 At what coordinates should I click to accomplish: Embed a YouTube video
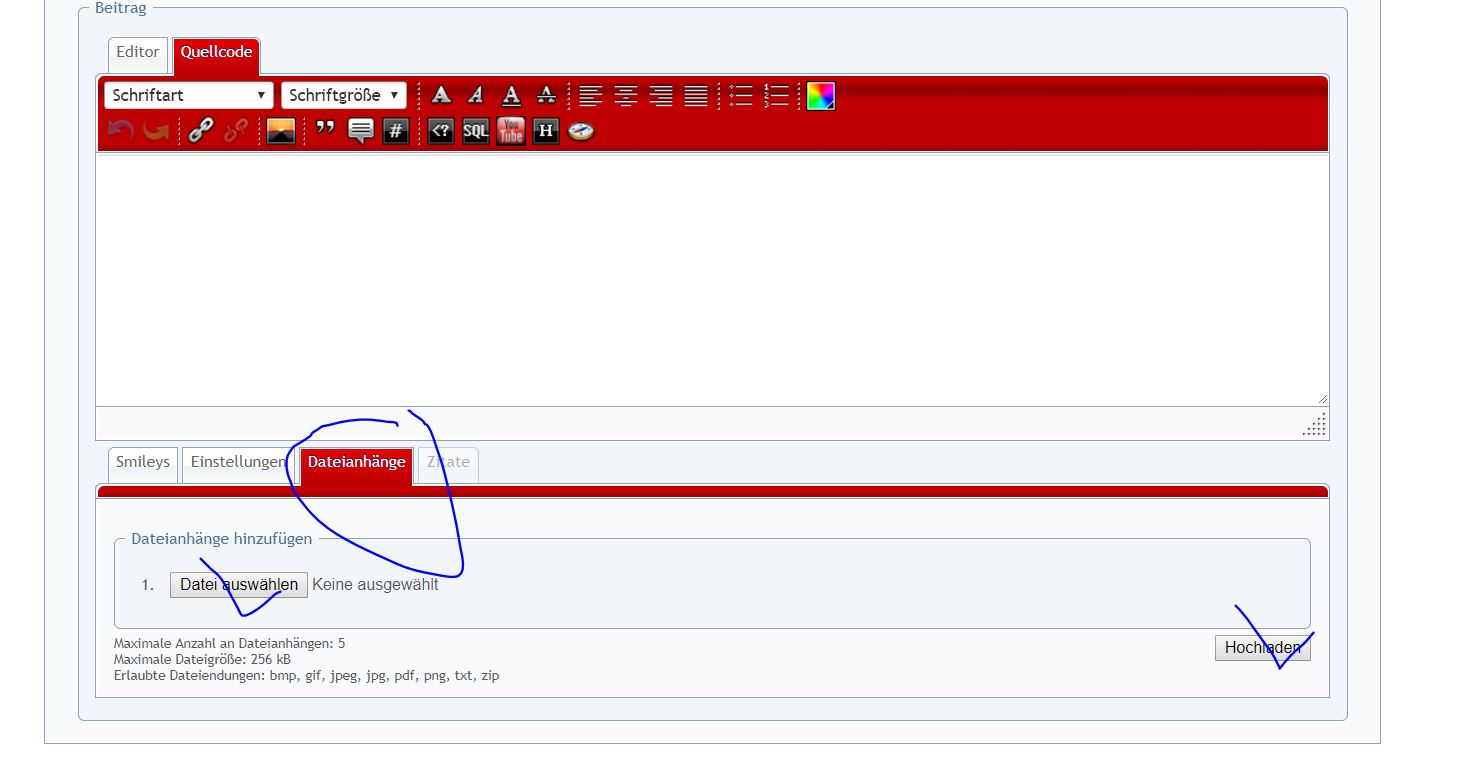click(x=511, y=131)
